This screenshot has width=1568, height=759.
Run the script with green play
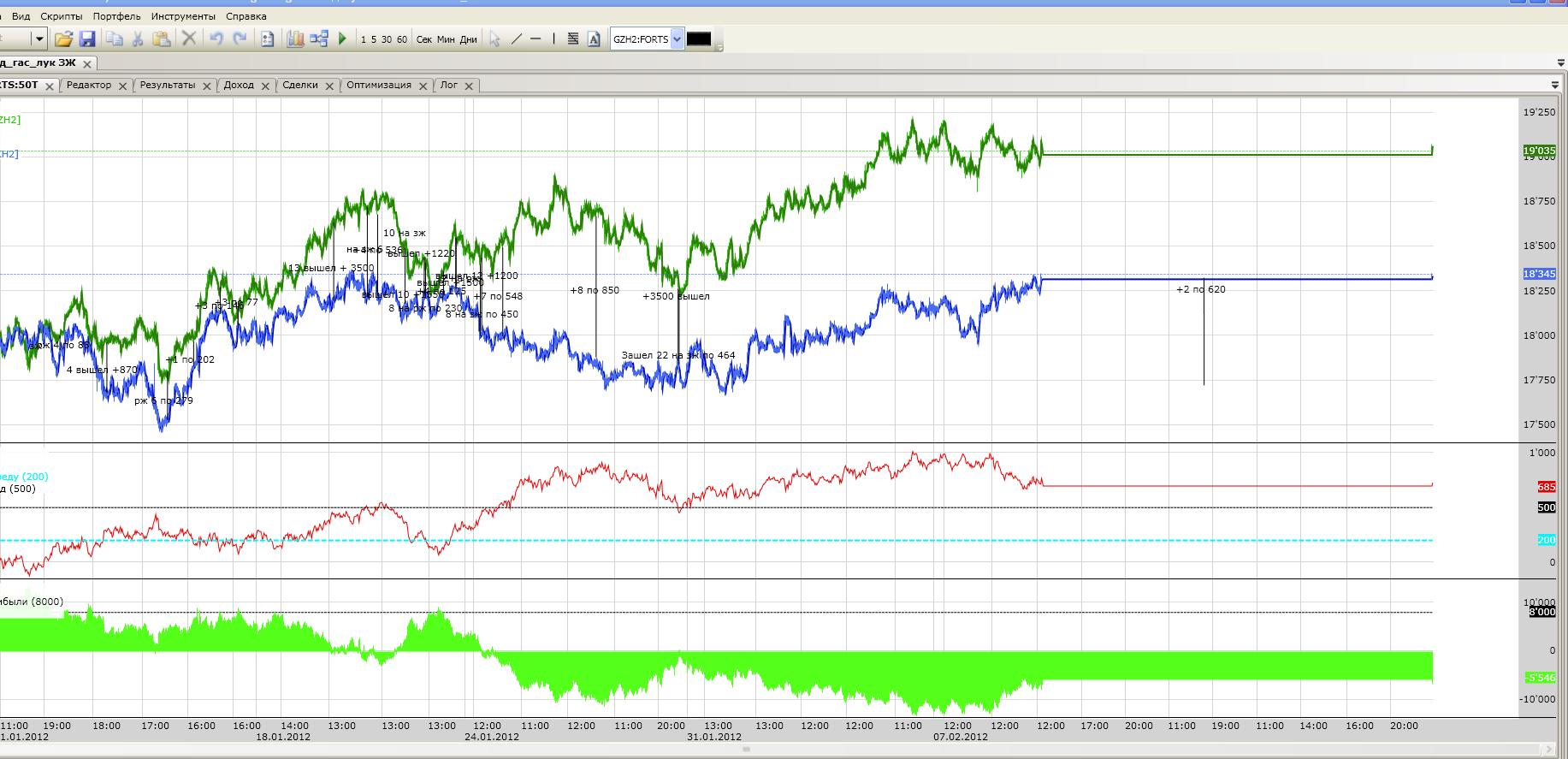(342, 39)
